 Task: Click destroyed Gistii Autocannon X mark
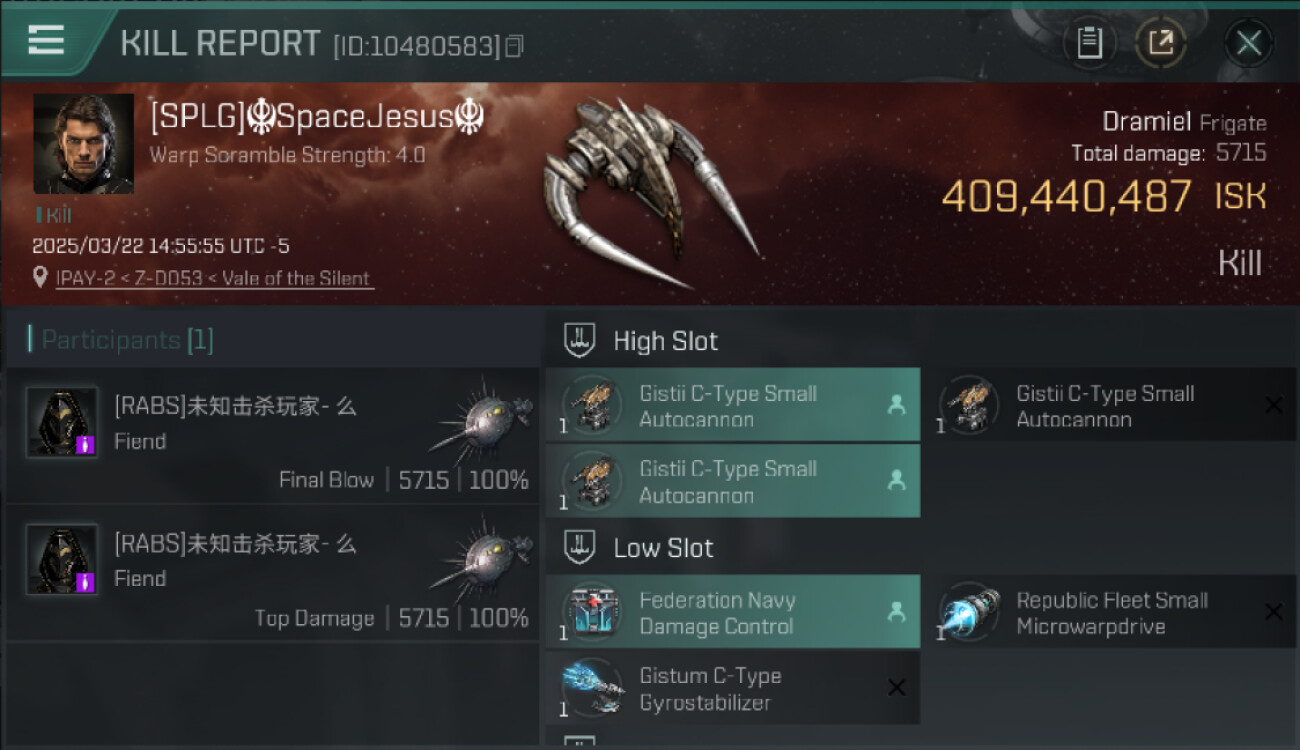click(x=1273, y=405)
